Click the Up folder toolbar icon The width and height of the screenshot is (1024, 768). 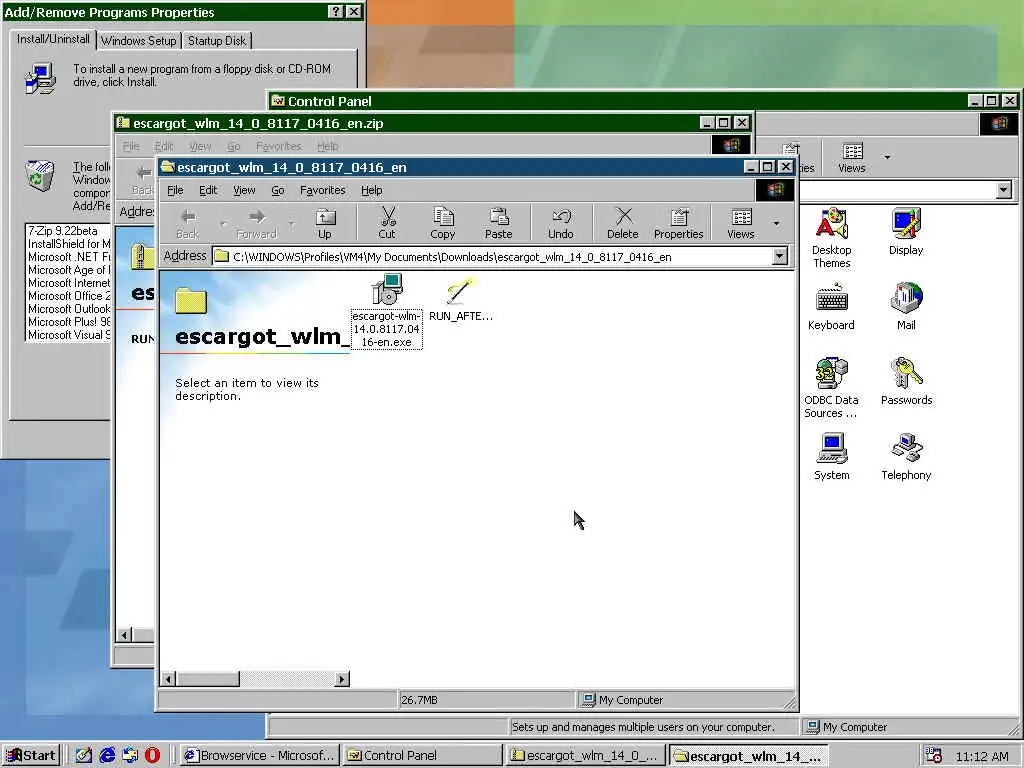(x=325, y=223)
